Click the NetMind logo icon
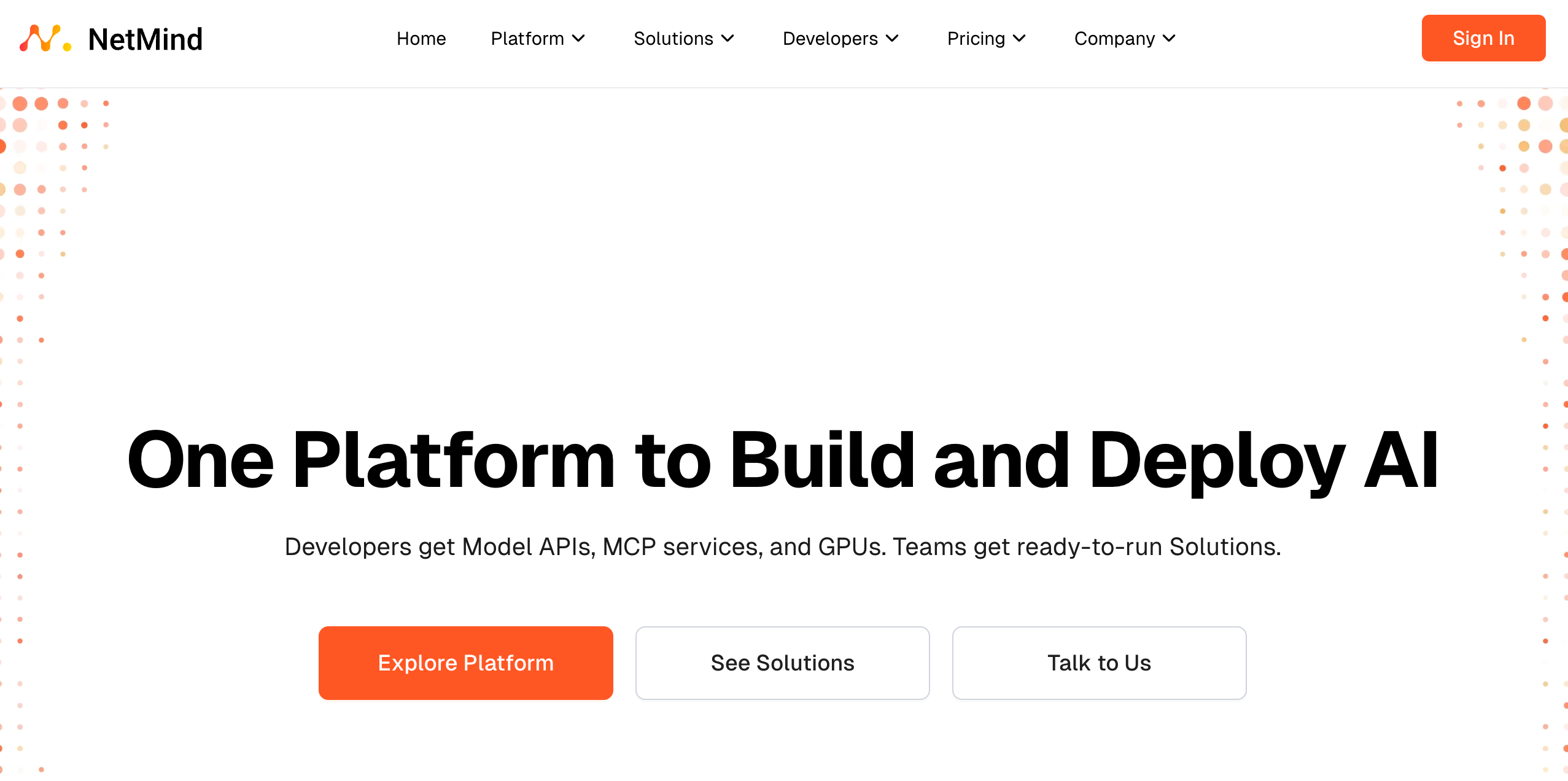 pos(45,39)
